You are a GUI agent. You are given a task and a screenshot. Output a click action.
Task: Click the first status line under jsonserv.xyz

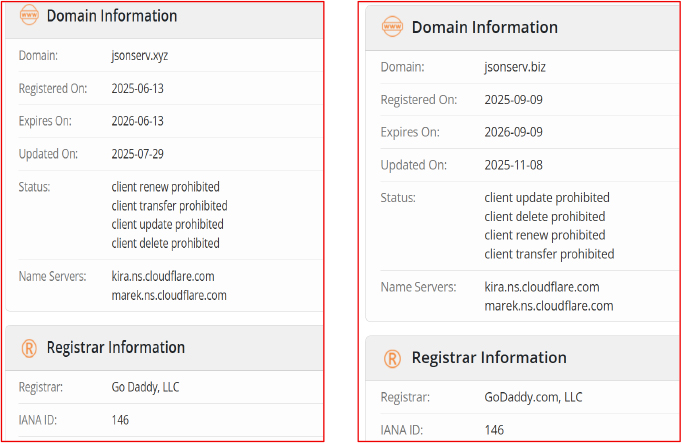pos(165,187)
